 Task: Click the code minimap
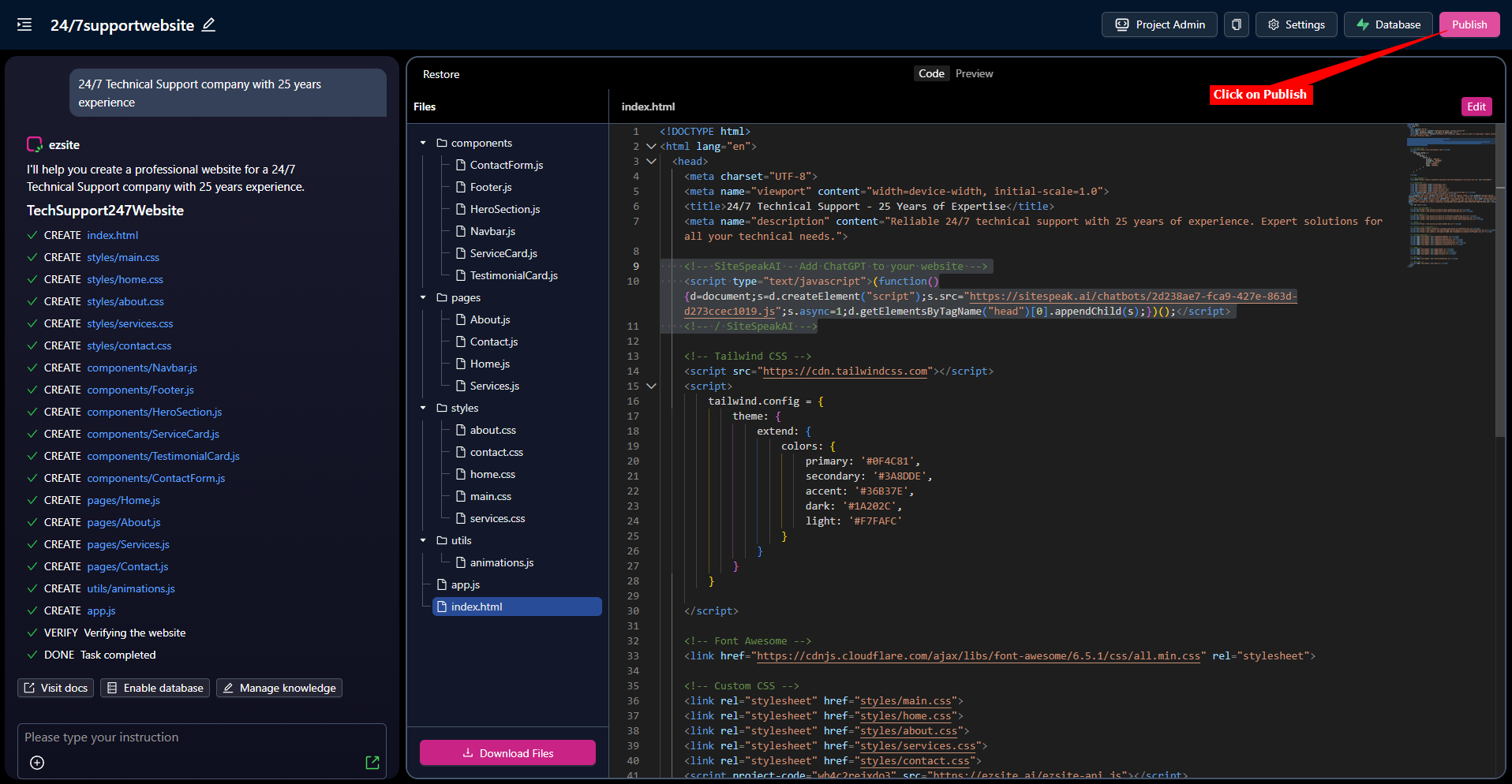tap(1450, 196)
